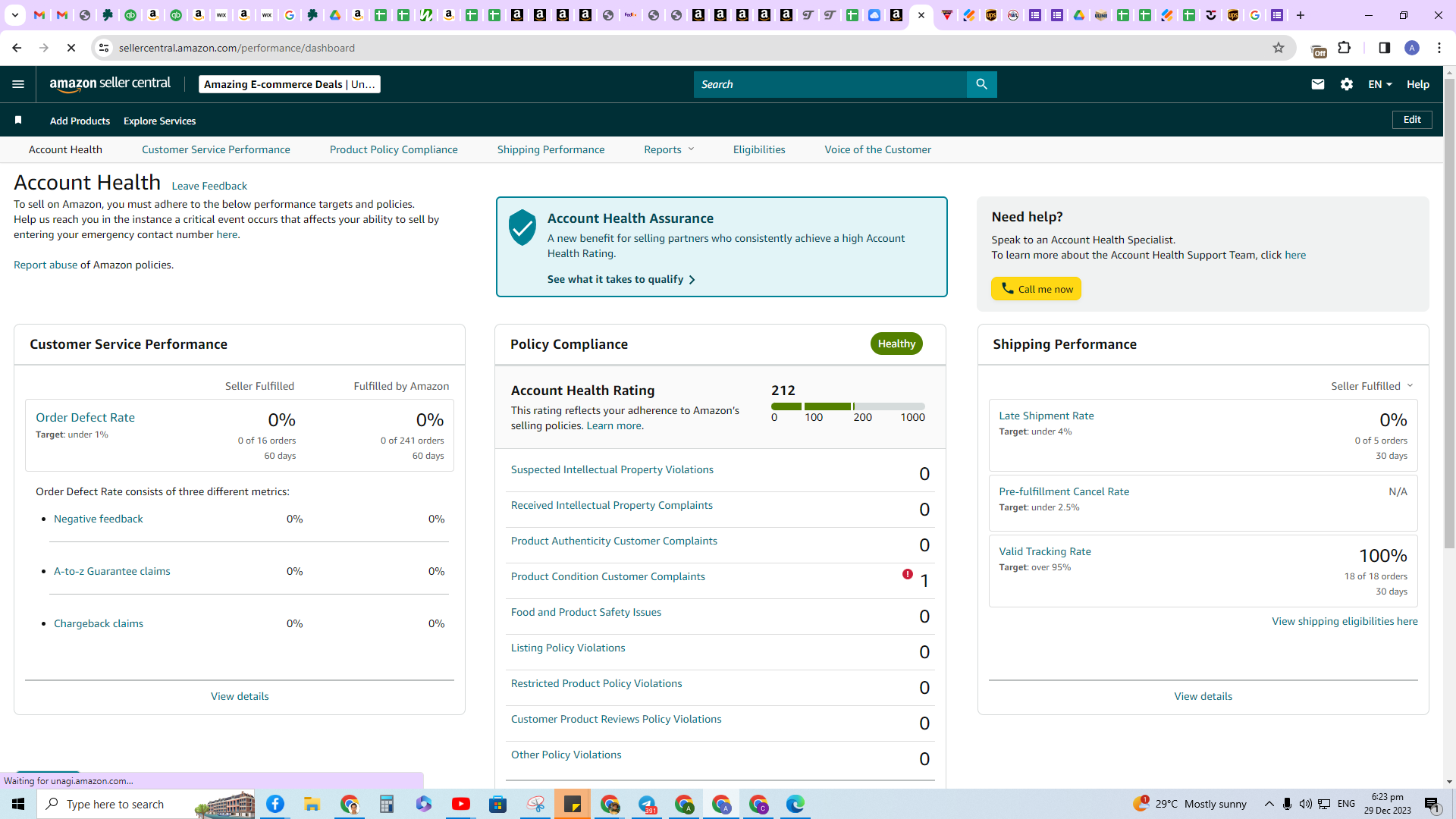The image size is (1456, 819).
Task: Click the Account Health Assurance shield icon
Action: [x=522, y=227]
